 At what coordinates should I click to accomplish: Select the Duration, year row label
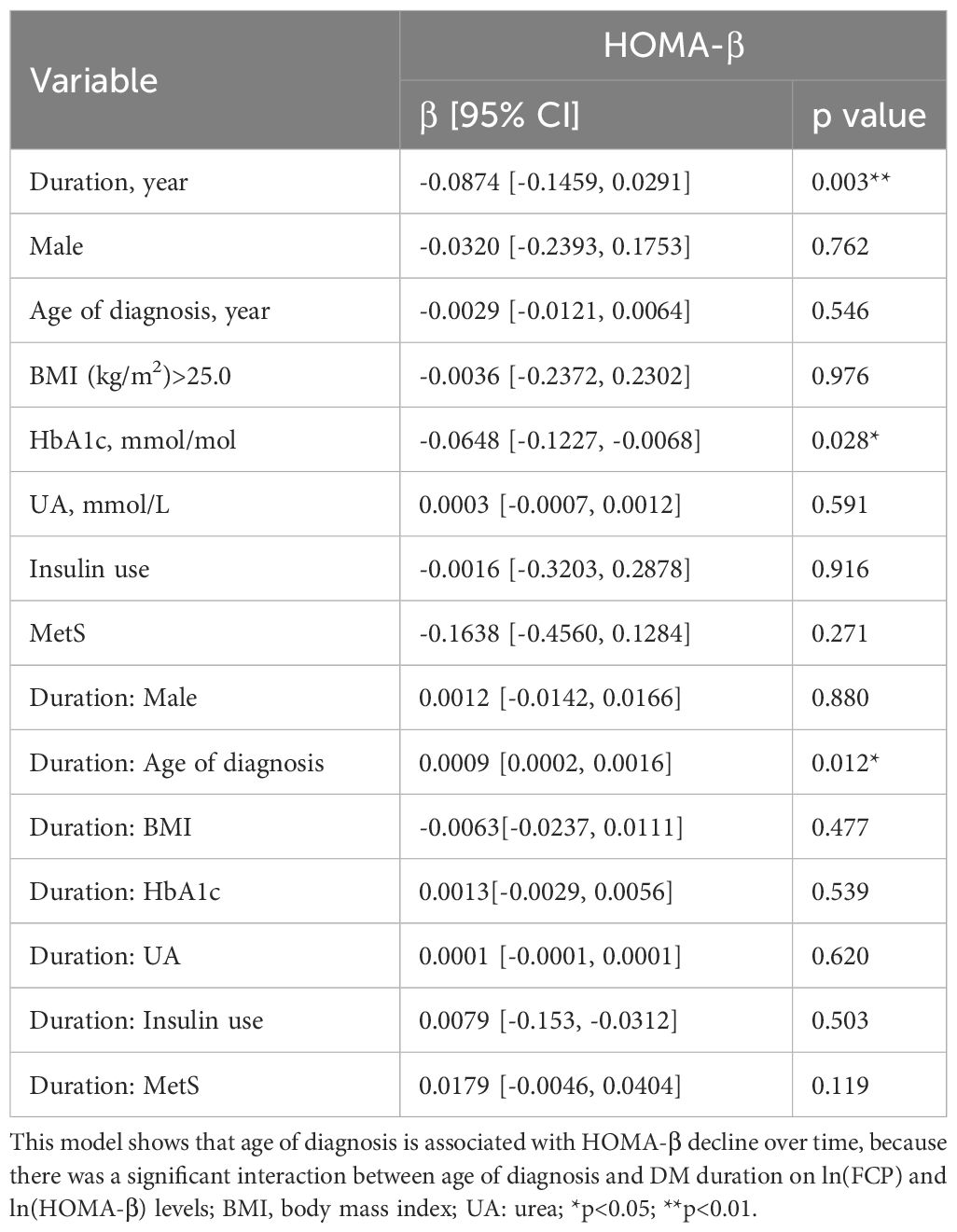click(x=108, y=182)
